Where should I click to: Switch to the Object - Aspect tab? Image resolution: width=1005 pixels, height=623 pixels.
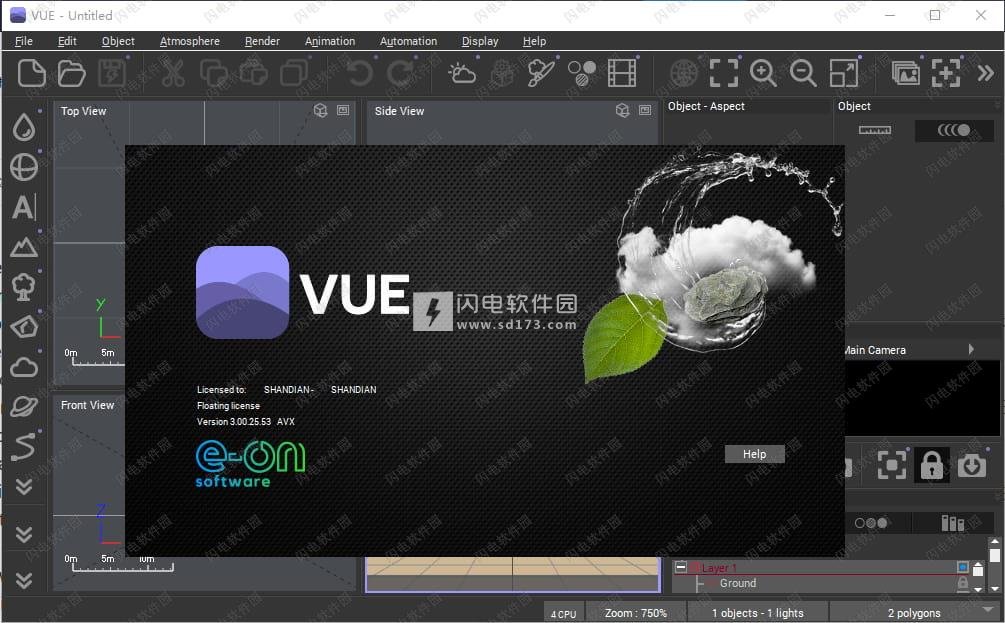click(706, 106)
